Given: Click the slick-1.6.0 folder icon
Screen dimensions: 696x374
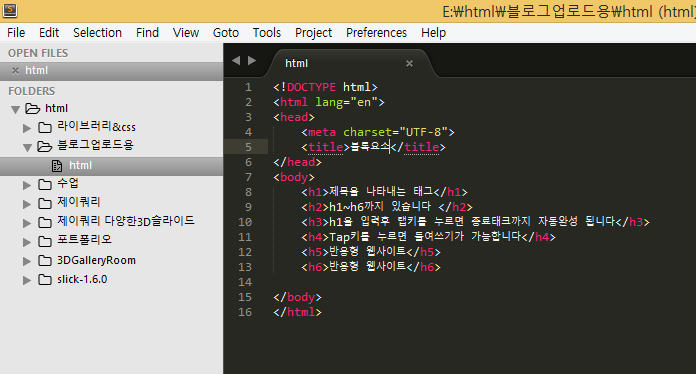Looking at the screenshot, I should pos(44,279).
